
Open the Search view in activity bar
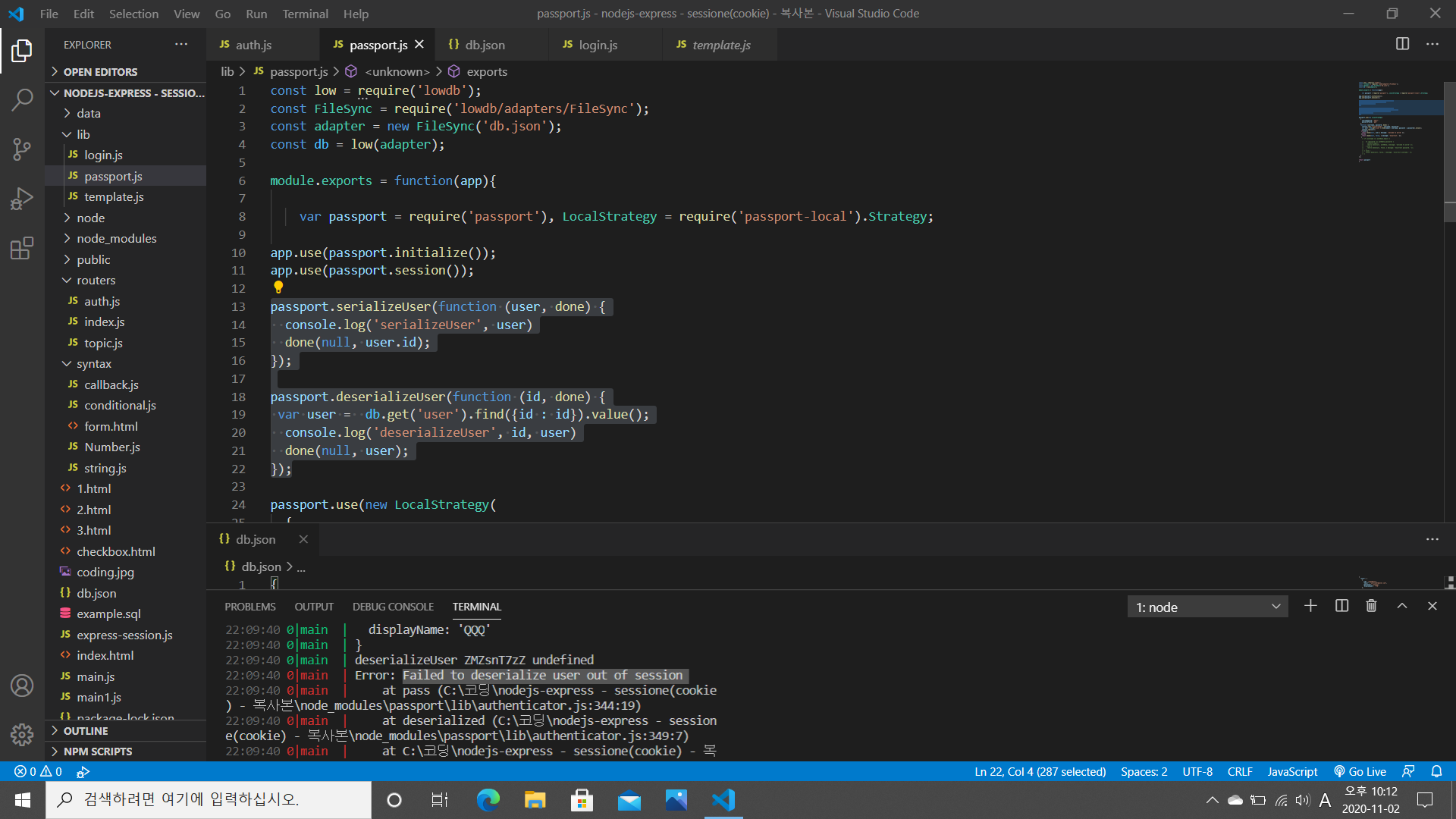[22, 99]
